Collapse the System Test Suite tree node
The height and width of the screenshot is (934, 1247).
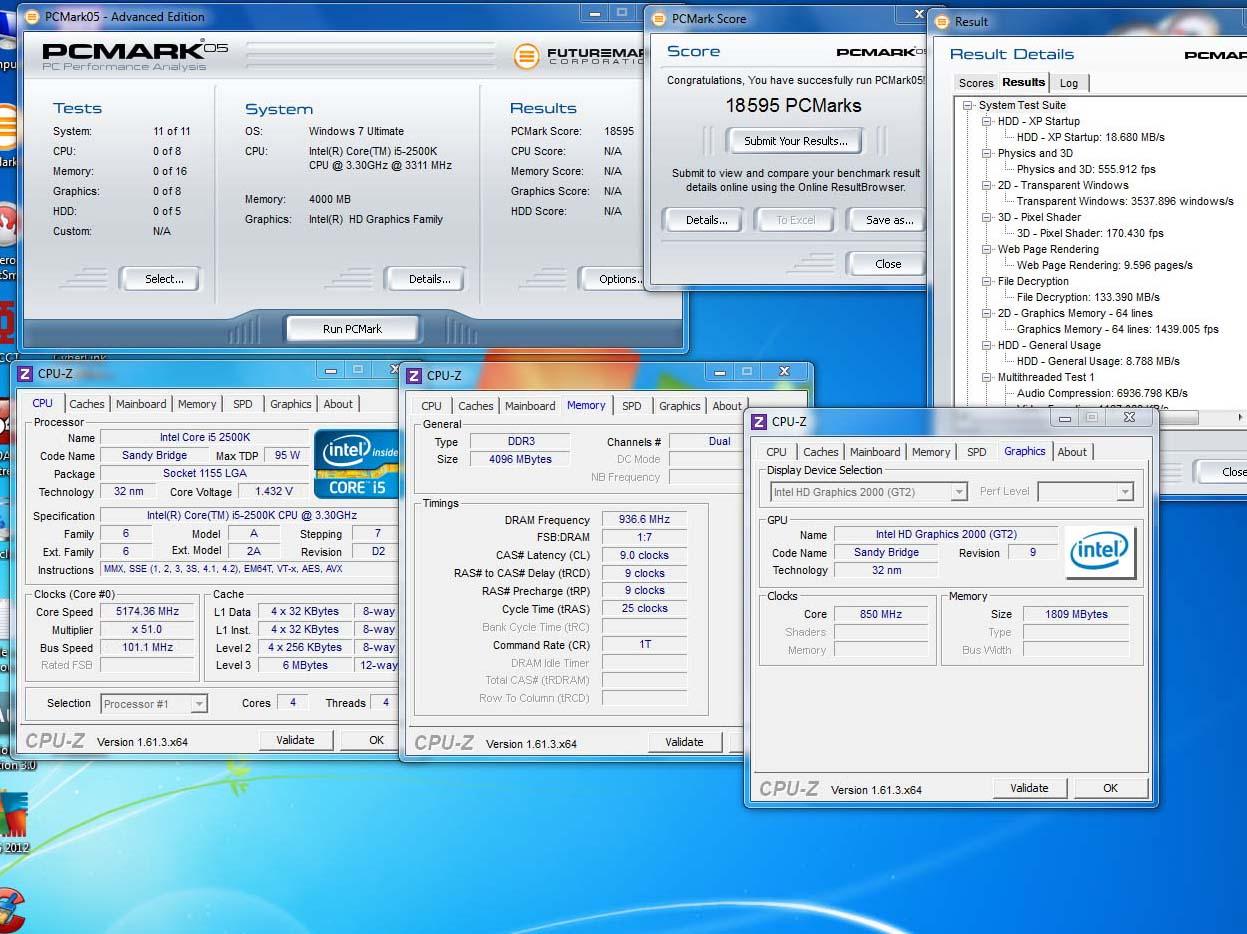[x=968, y=105]
